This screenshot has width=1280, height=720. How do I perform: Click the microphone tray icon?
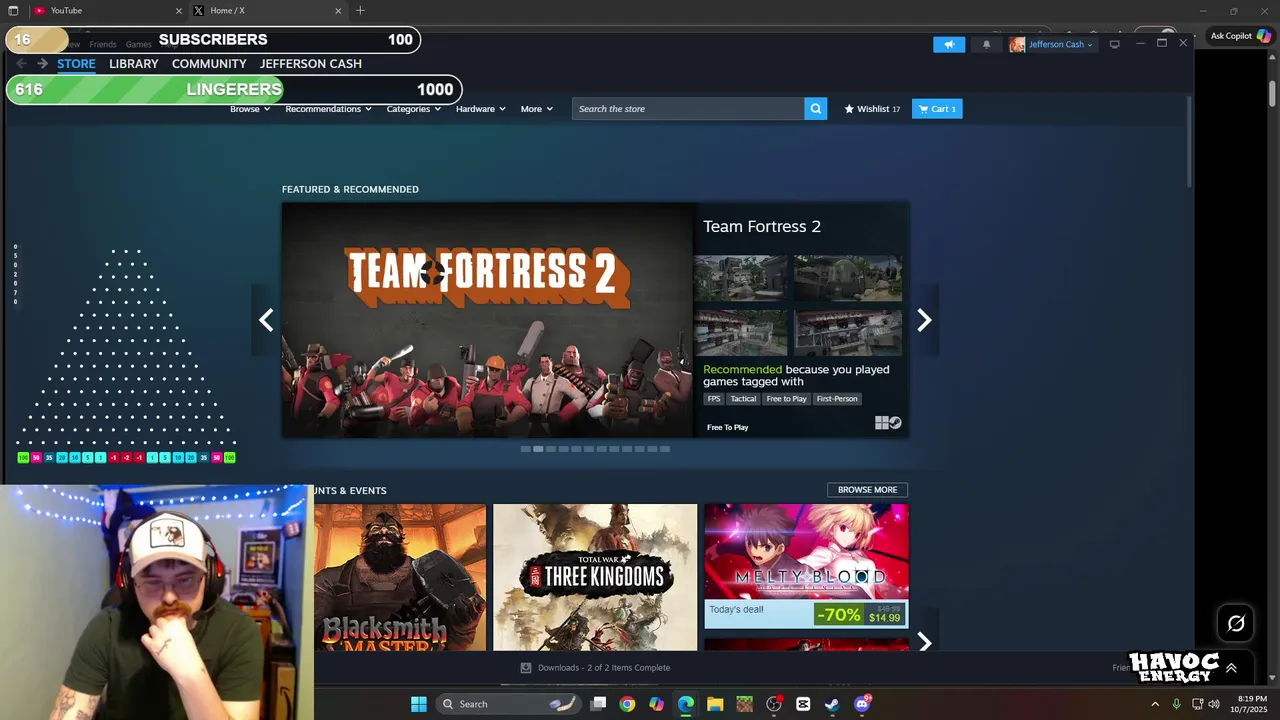pyautogui.click(x=1176, y=704)
